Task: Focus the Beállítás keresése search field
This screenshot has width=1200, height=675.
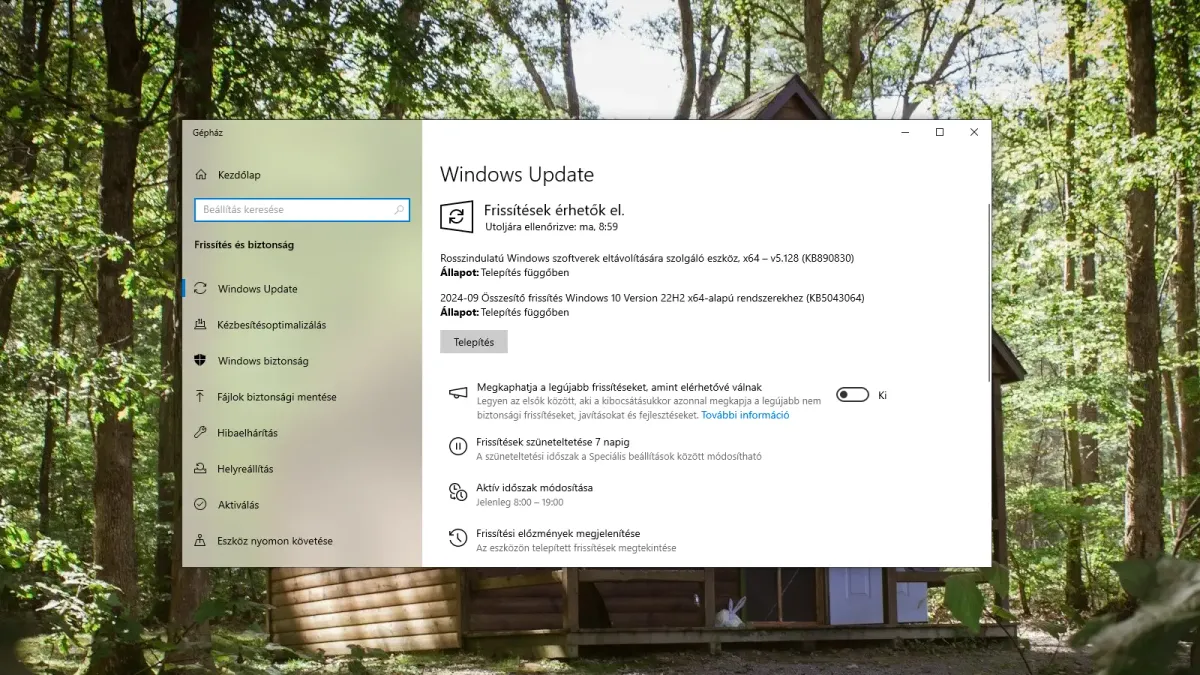Action: click(x=302, y=210)
